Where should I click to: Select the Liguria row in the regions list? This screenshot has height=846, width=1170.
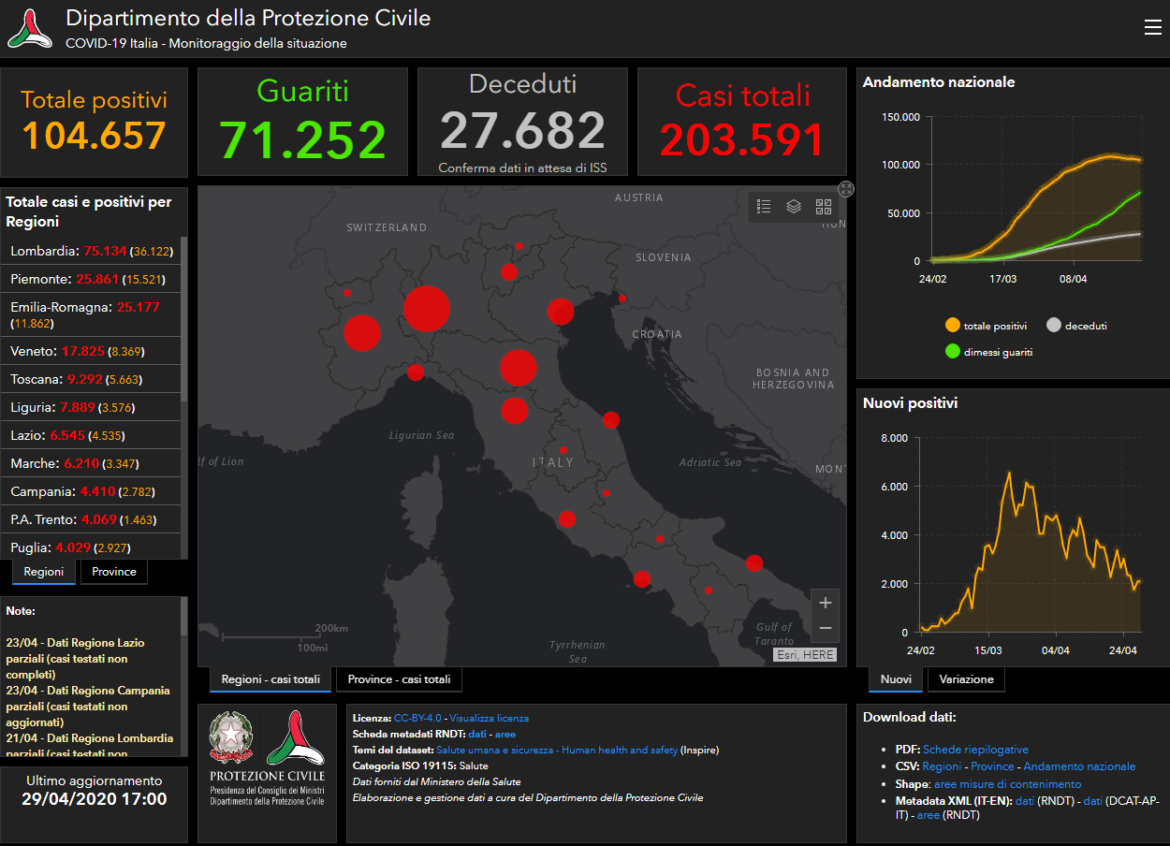[91, 407]
